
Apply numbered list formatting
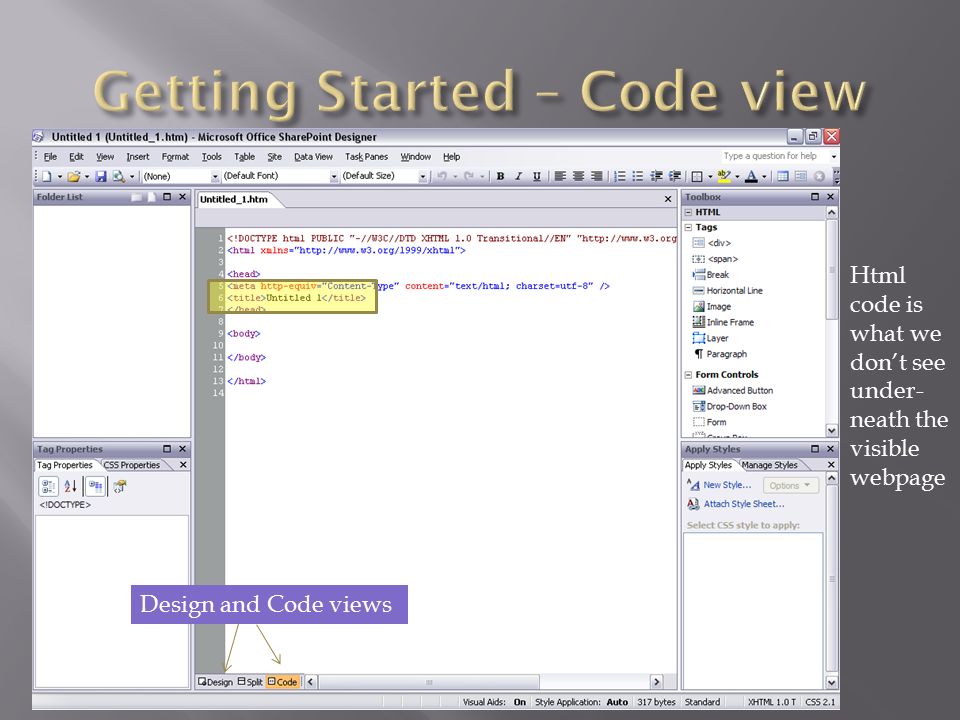(x=620, y=176)
